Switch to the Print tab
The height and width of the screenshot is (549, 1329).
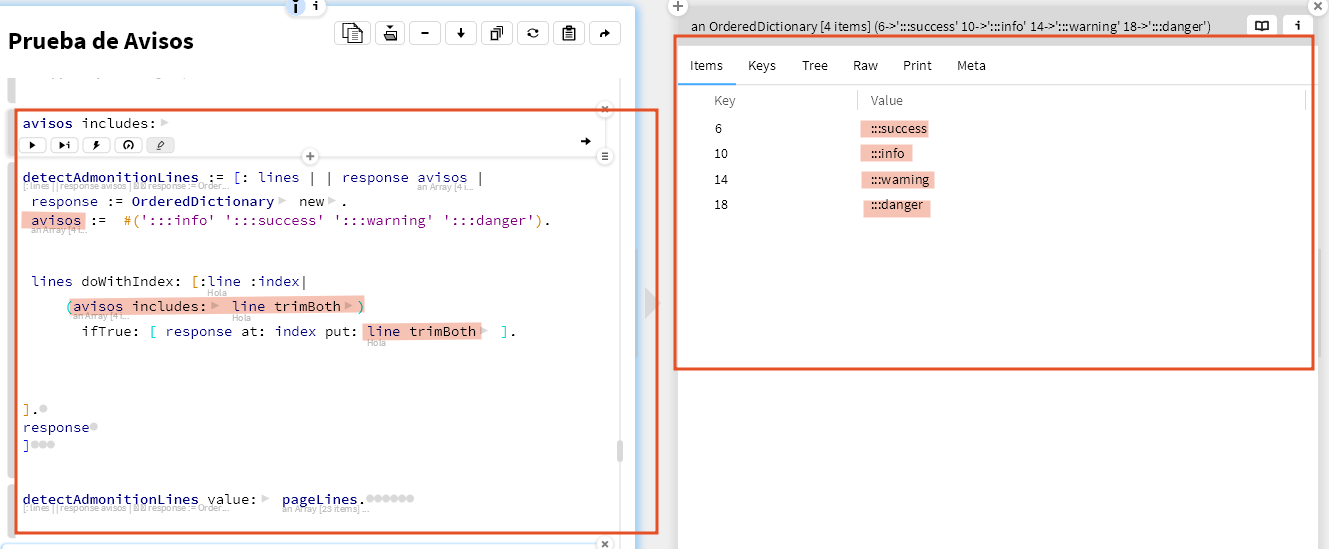tap(917, 65)
